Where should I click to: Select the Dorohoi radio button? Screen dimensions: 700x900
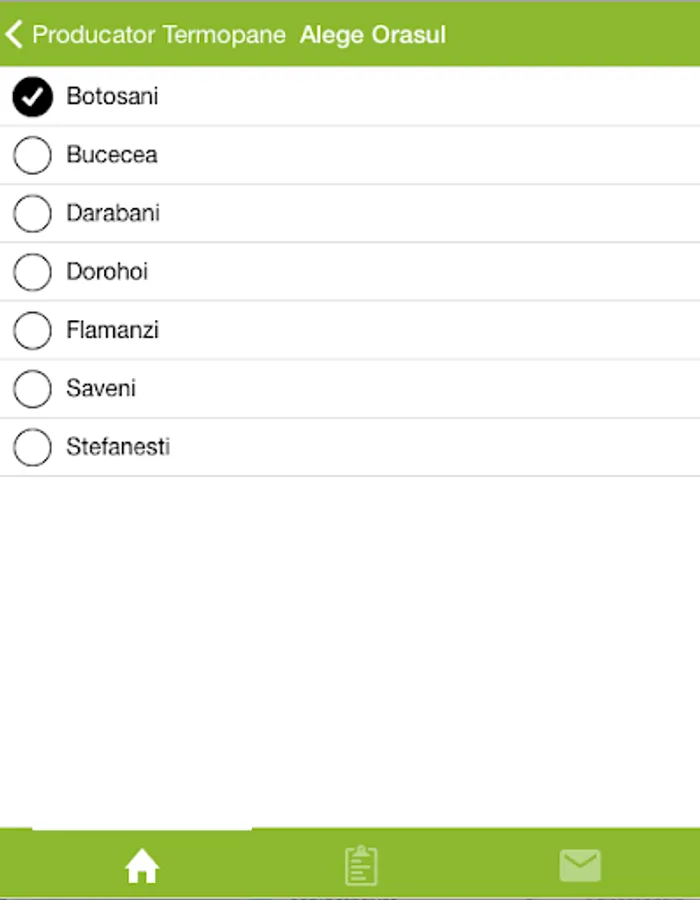click(x=33, y=271)
